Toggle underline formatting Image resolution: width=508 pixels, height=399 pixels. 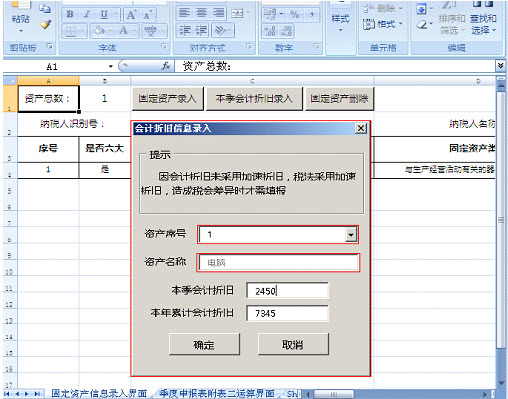104,14
